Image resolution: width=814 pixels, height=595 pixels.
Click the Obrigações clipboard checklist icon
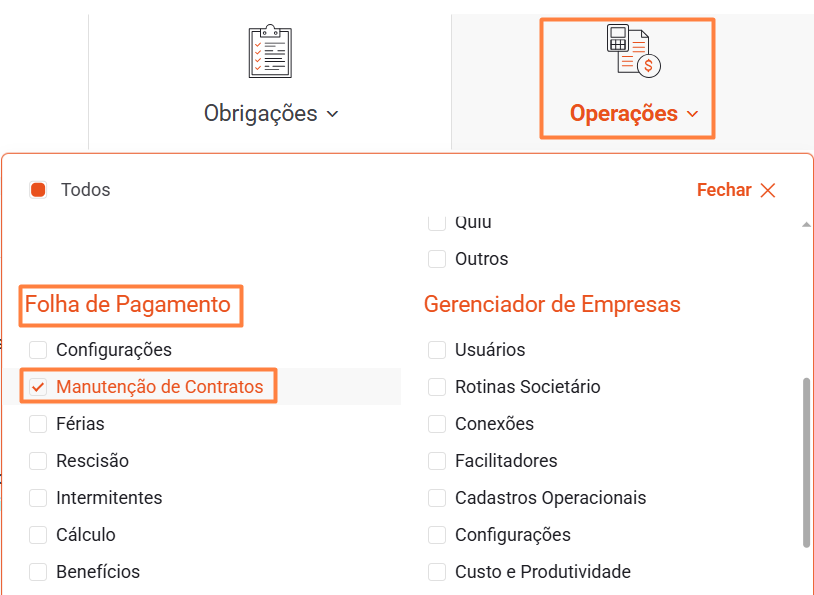tap(270, 52)
